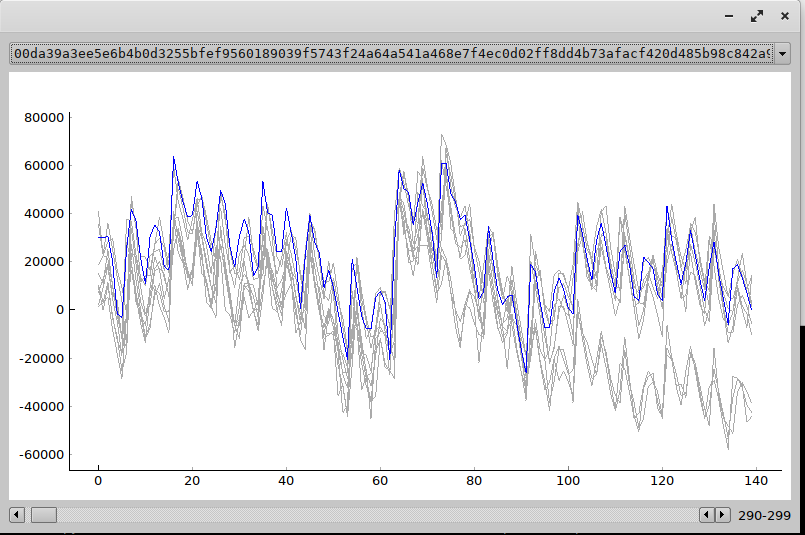Image resolution: width=805 pixels, height=535 pixels.
Task: Click the left arrow of the horizontal scrollbar
Action: (17, 514)
